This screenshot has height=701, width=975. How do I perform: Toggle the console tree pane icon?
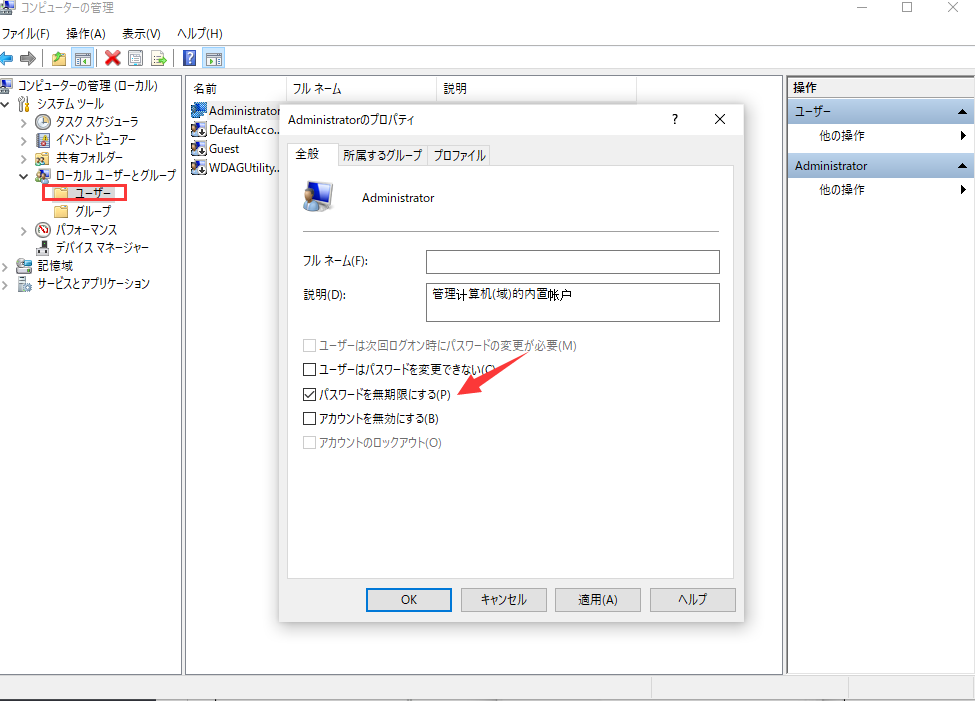click(85, 58)
